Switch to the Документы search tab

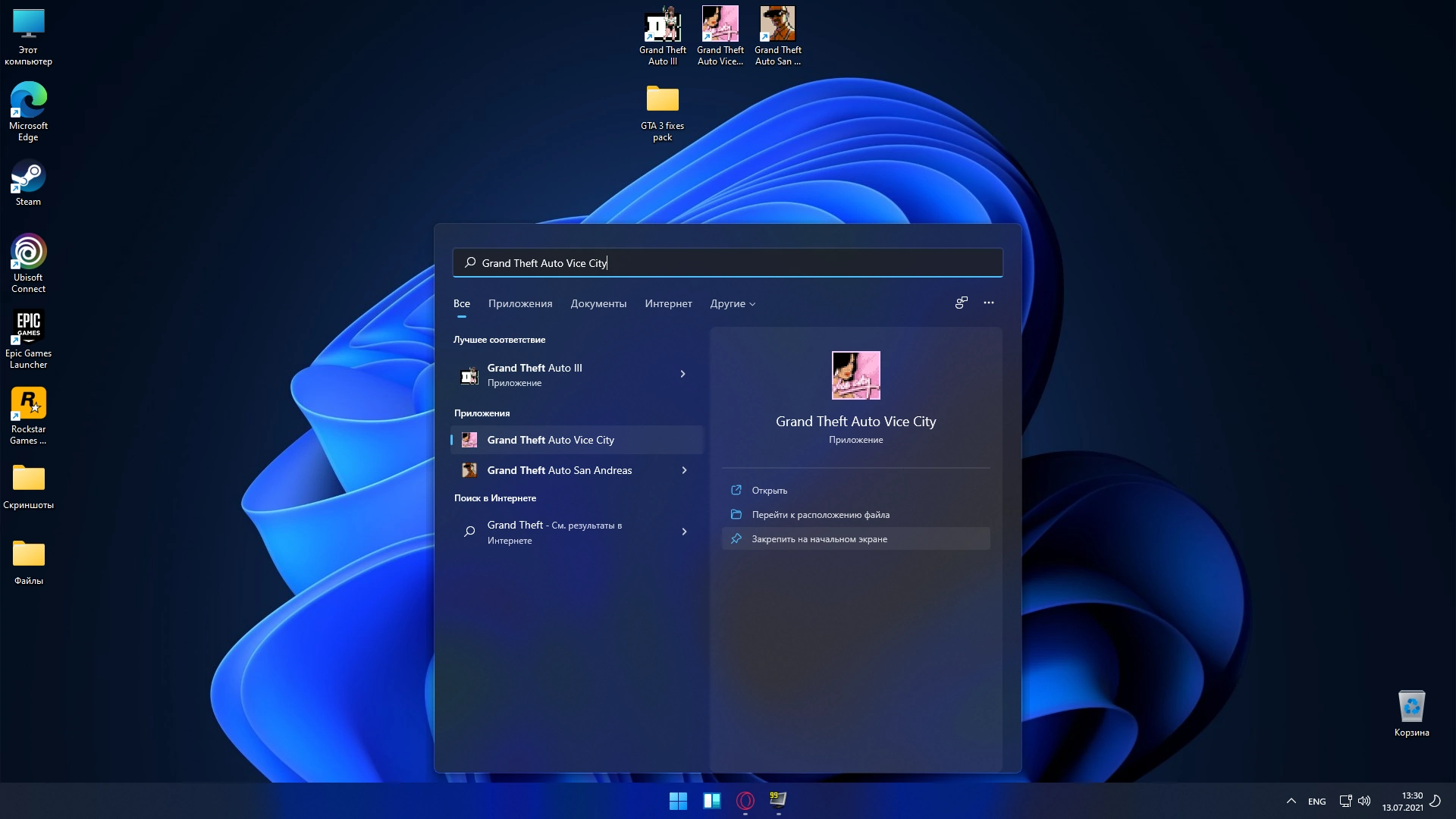coord(598,303)
